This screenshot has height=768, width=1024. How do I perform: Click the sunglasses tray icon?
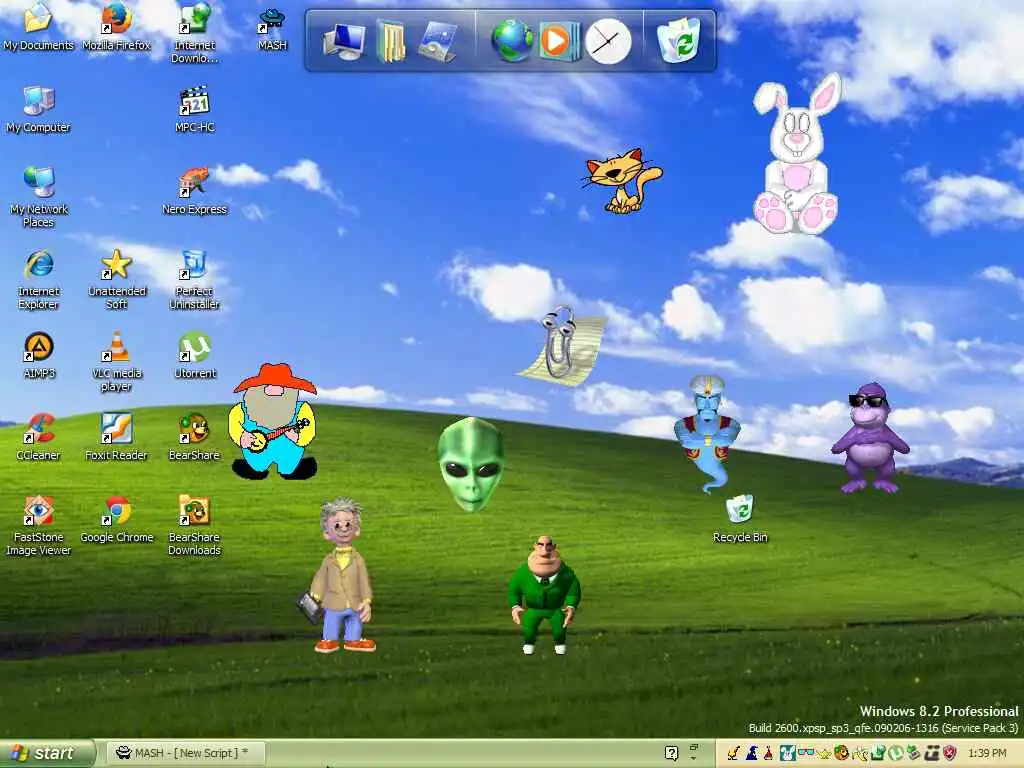coord(807,752)
